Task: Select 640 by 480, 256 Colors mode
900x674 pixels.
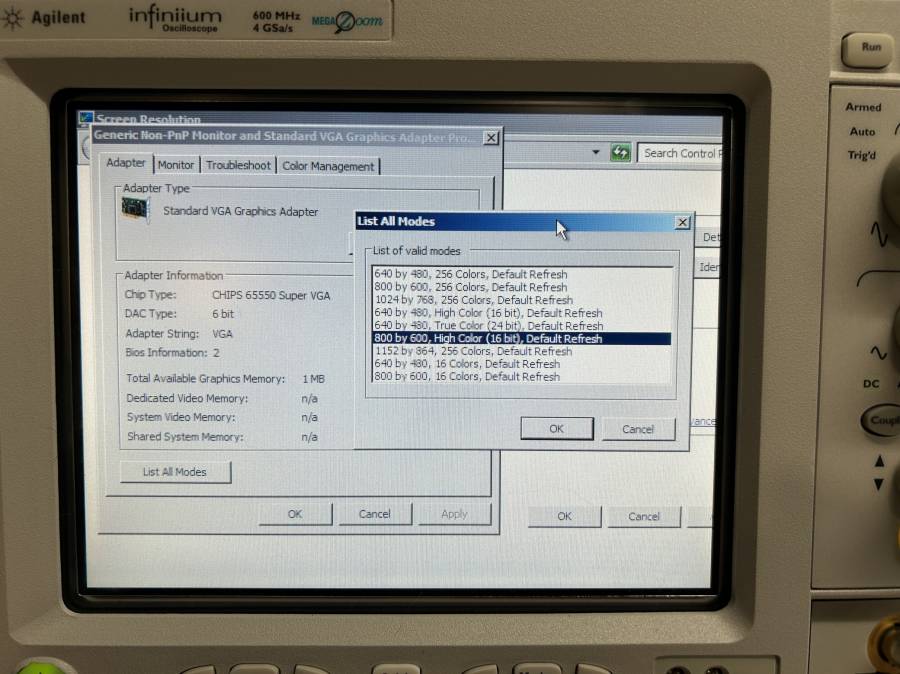Action: coord(470,274)
